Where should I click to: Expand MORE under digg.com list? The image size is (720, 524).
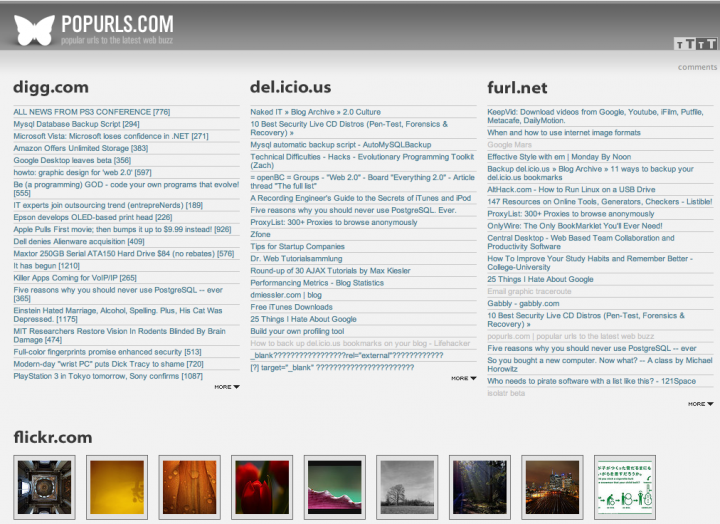[x=227, y=387]
